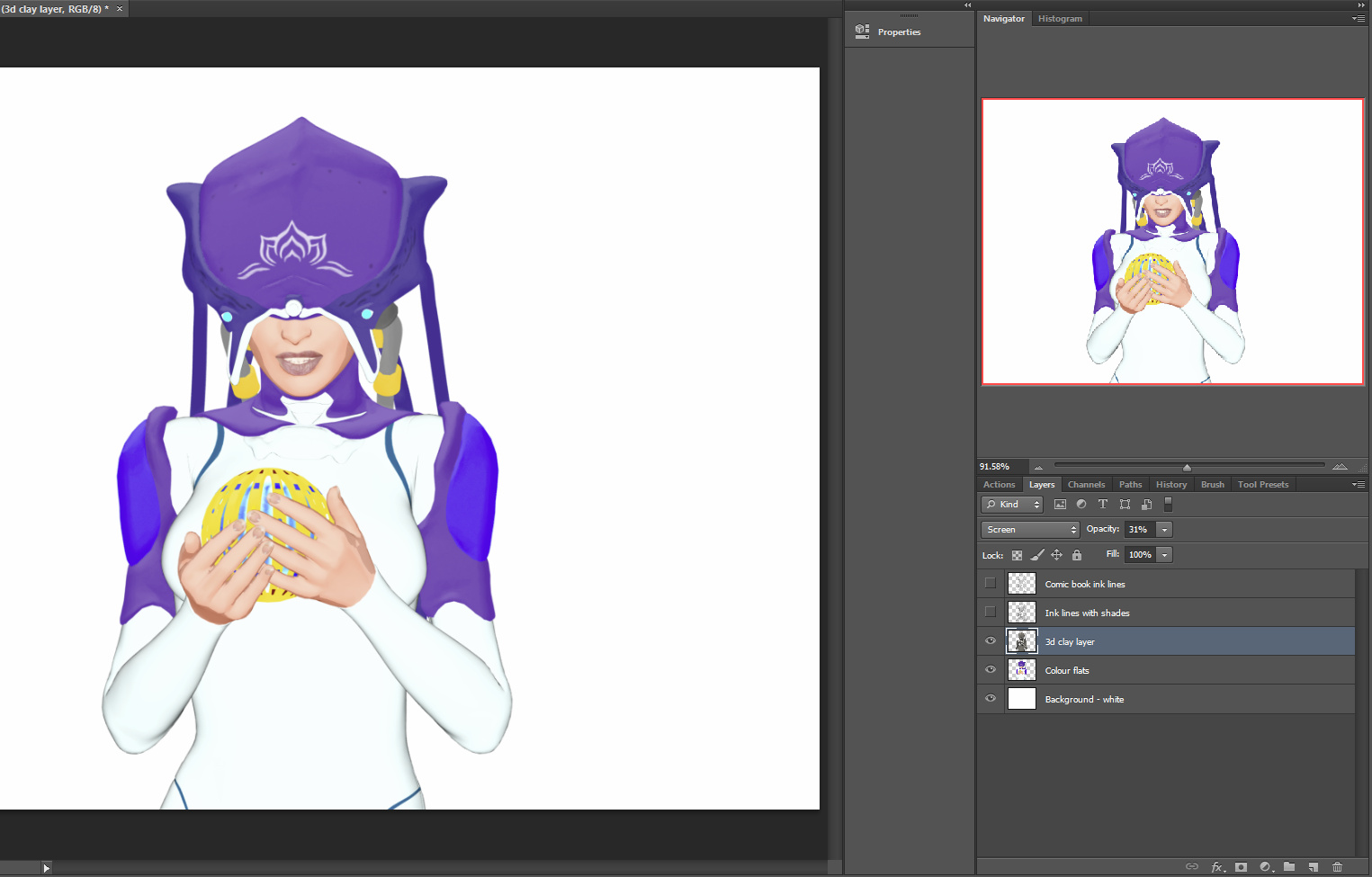This screenshot has height=877, width=1372.
Task: Click the lock all padlock icon
Action: pyautogui.click(x=1077, y=555)
